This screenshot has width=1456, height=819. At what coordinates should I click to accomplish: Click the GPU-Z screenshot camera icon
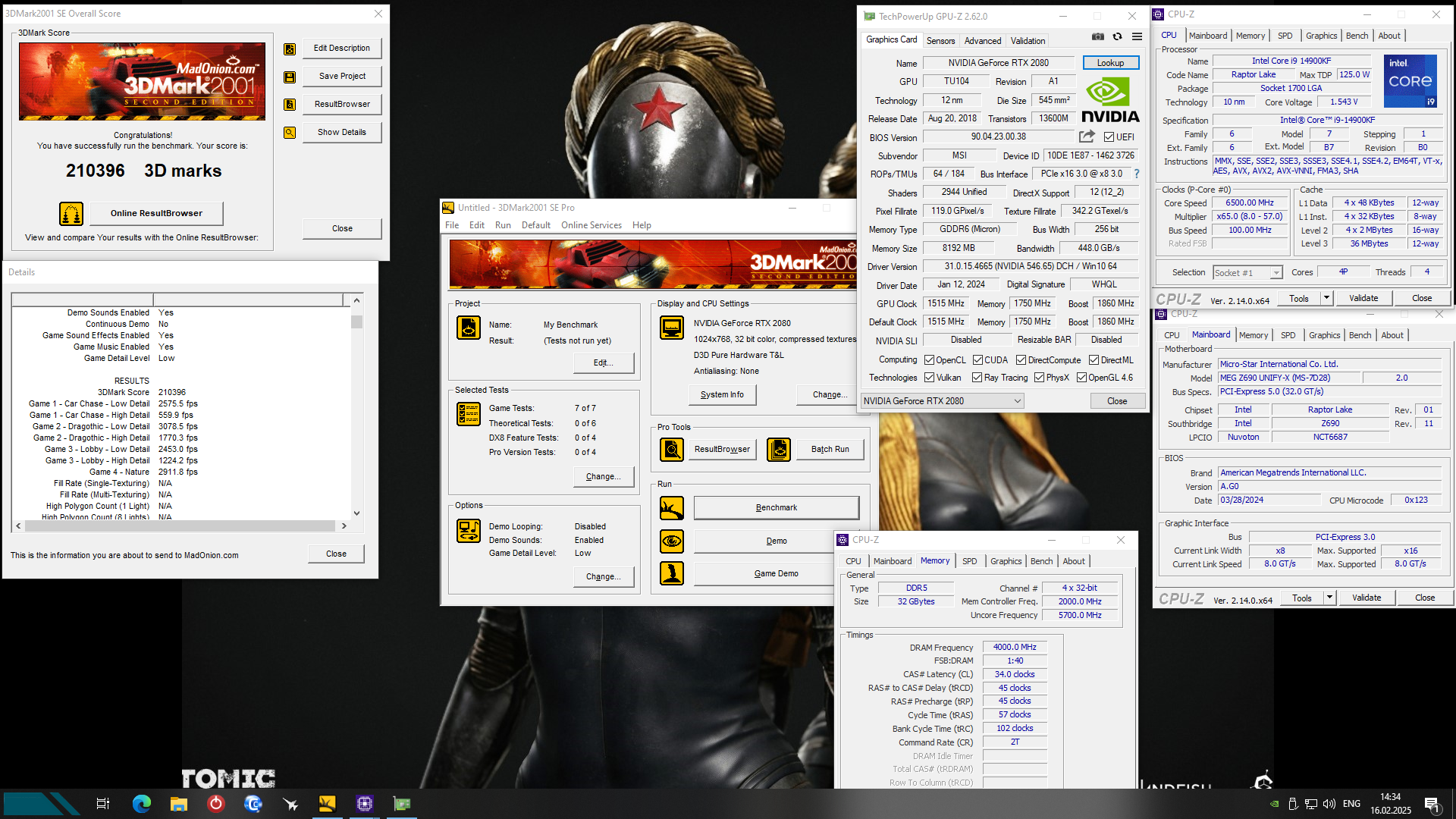pos(1098,36)
